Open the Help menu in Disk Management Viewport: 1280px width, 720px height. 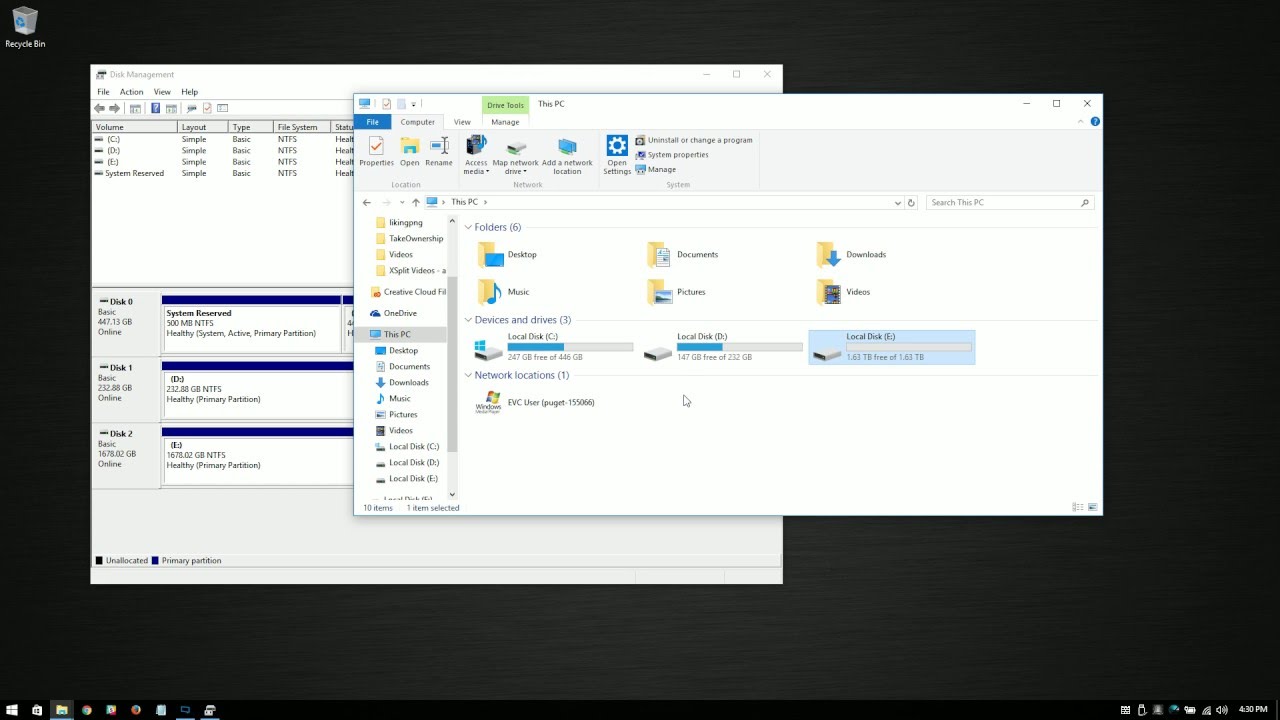click(x=190, y=92)
